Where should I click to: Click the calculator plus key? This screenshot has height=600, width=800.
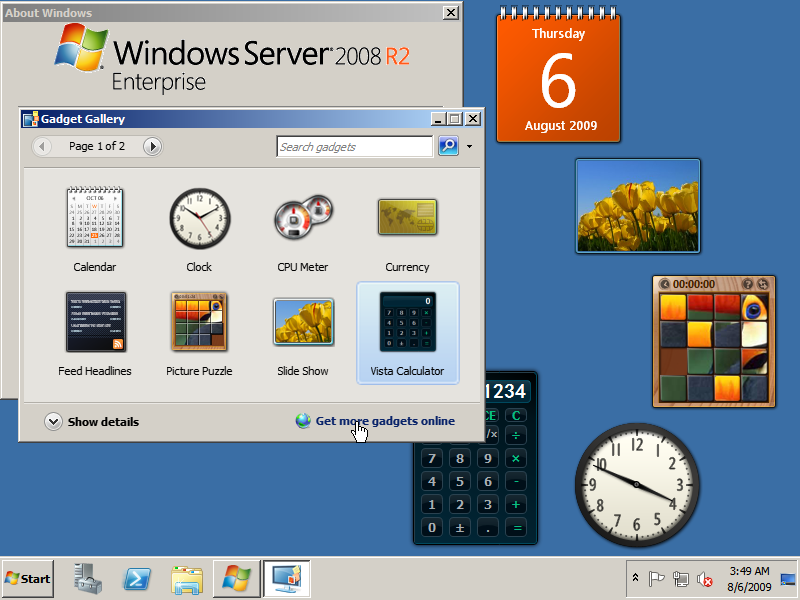[516, 505]
